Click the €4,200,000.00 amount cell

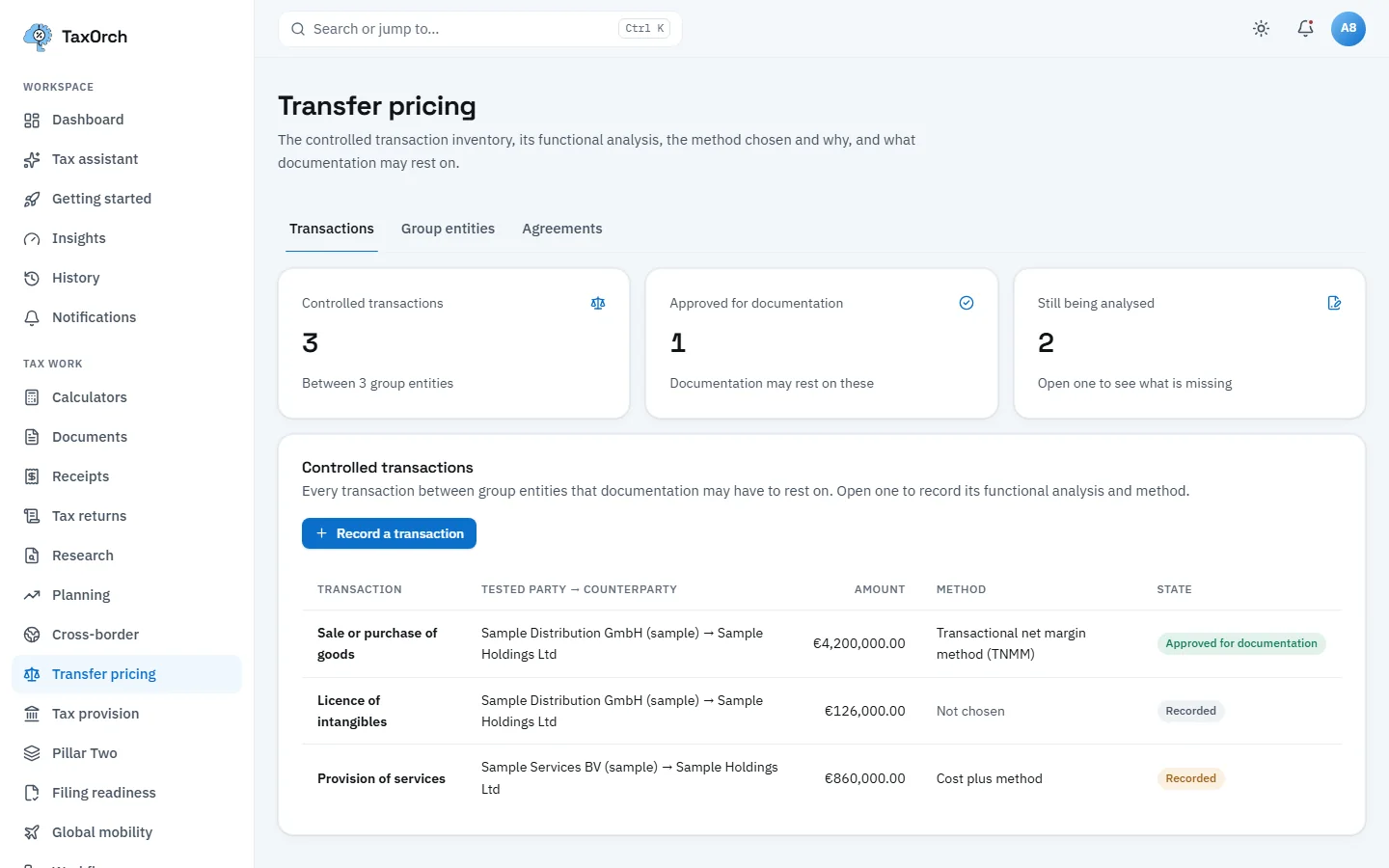tap(858, 643)
